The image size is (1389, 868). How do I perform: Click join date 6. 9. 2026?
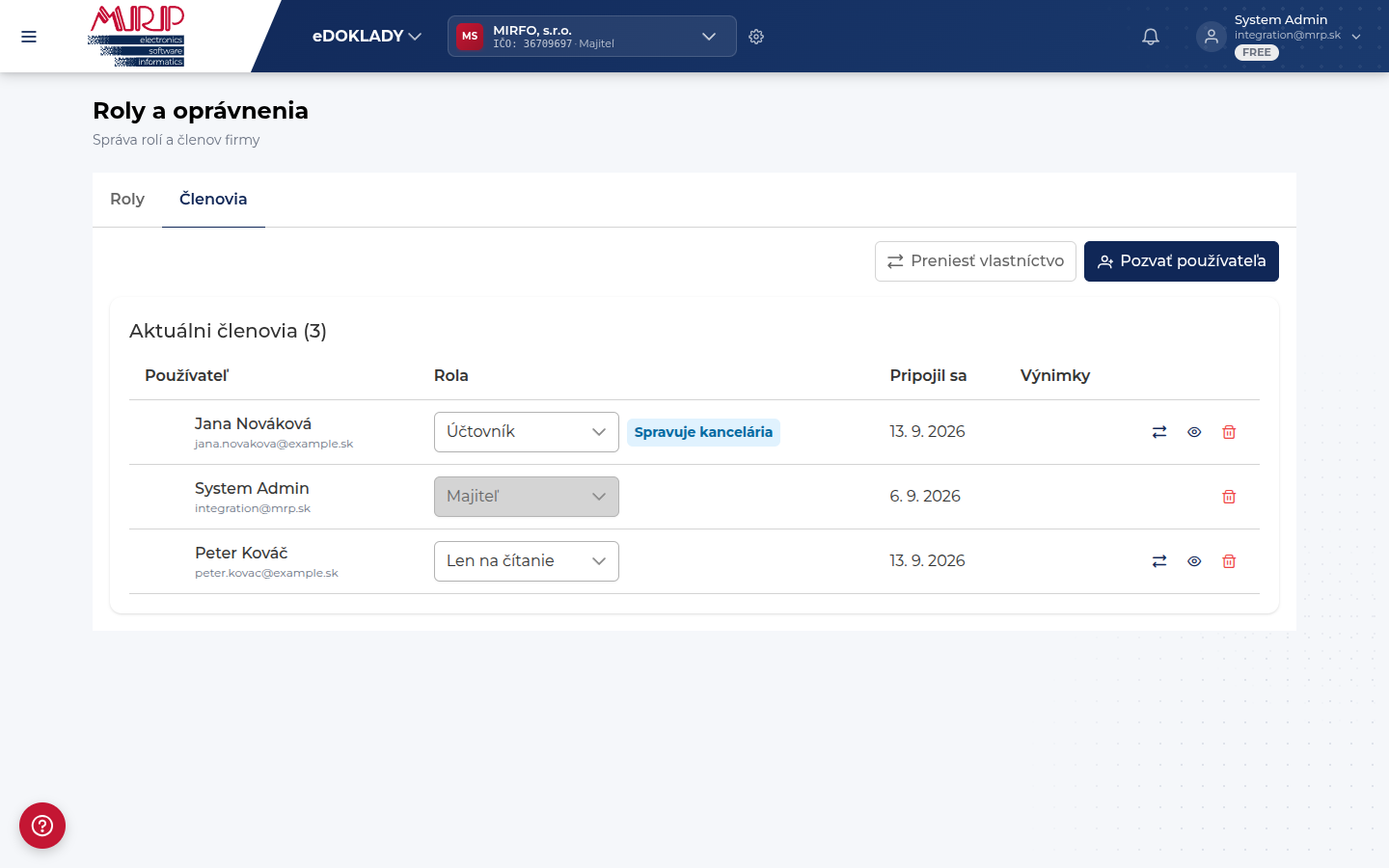pos(925,497)
